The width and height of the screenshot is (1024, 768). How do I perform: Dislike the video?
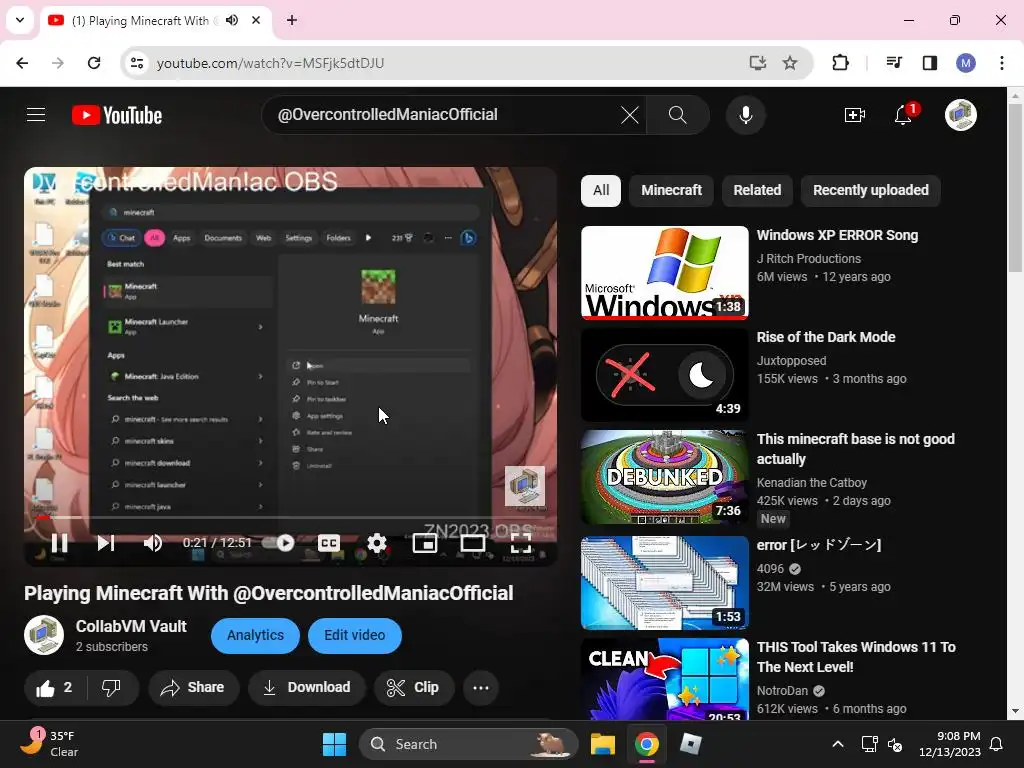pos(112,688)
